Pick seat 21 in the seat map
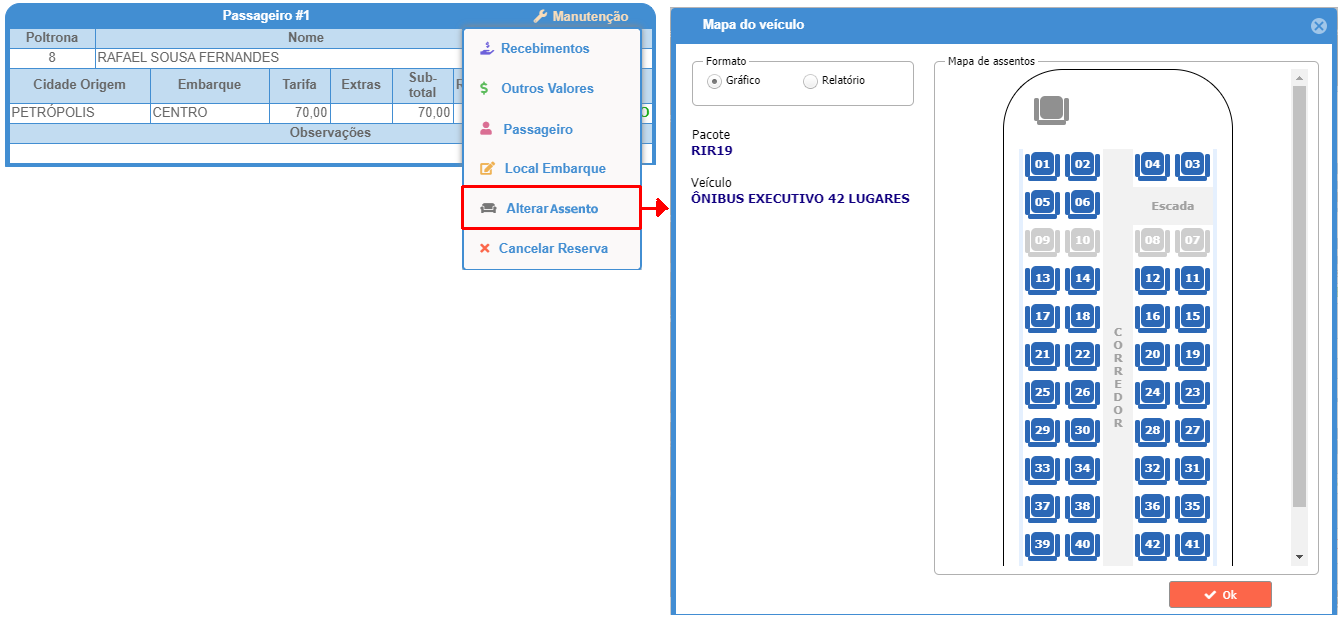Image resolution: width=1342 pixels, height=622 pixels. pos(1042,355)
